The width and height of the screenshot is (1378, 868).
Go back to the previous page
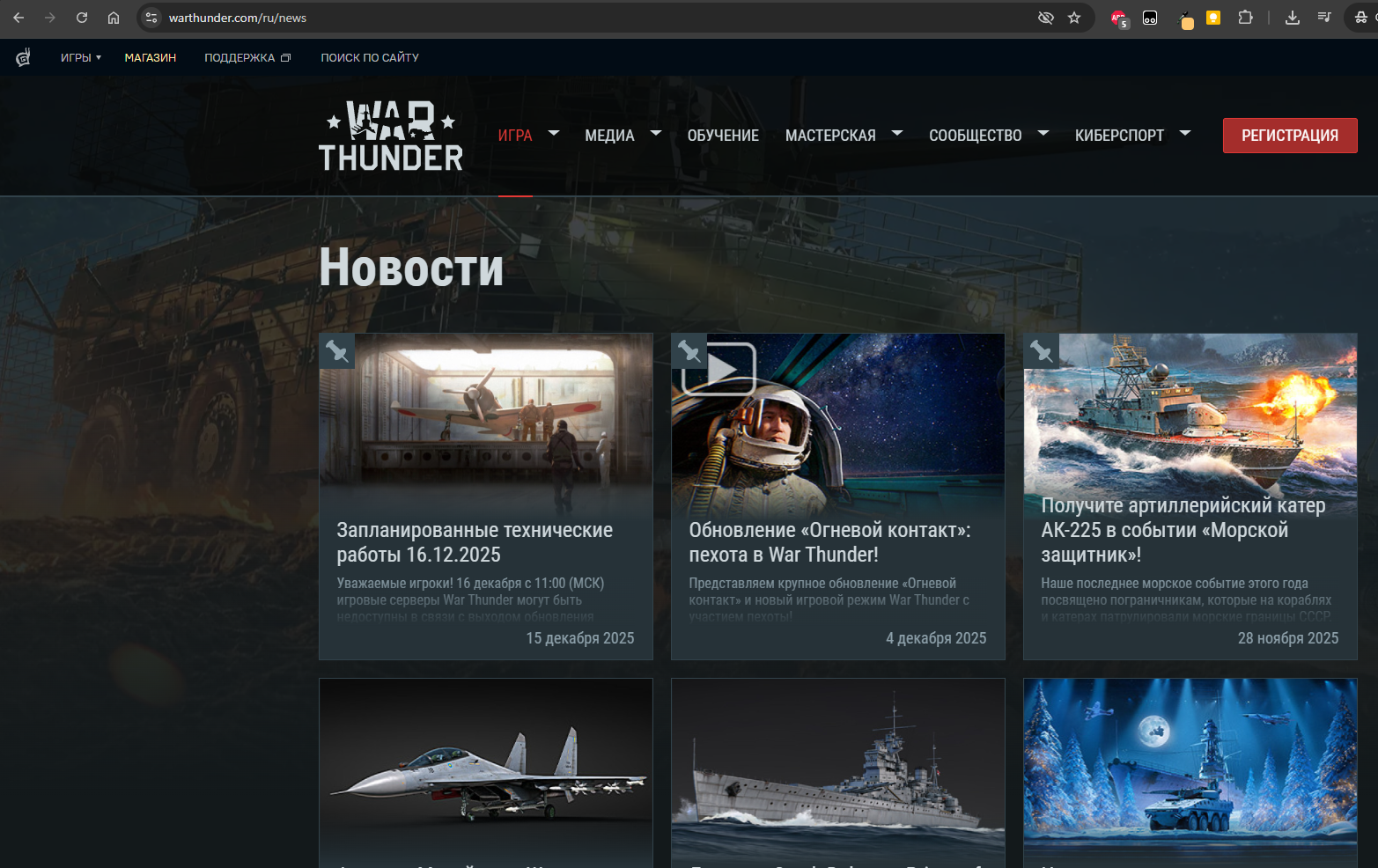[18, 18]
